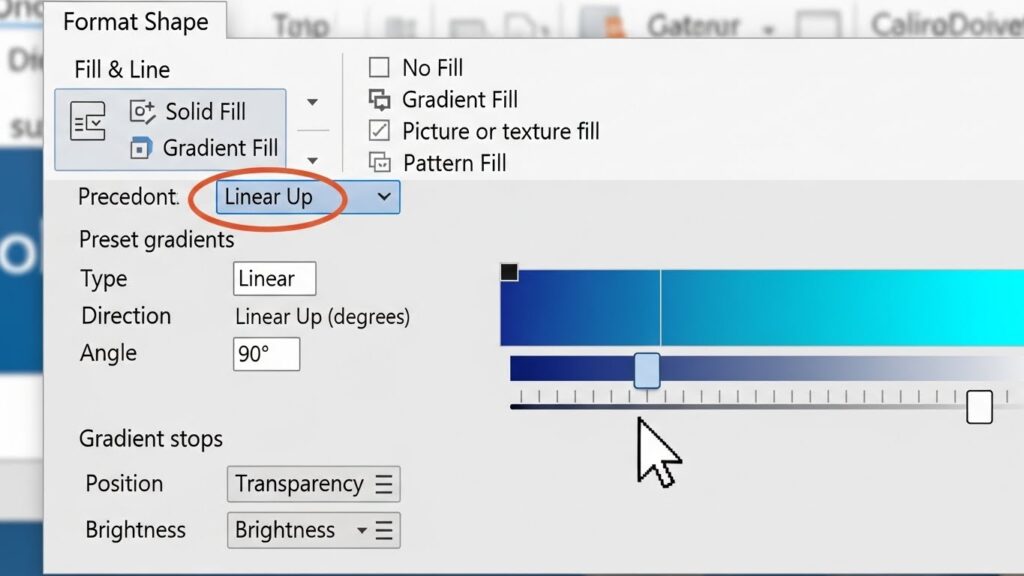Screen dimensions: 1024x576
Task: Switch to the Format Shape tab
Action: [x=135, y=21]
